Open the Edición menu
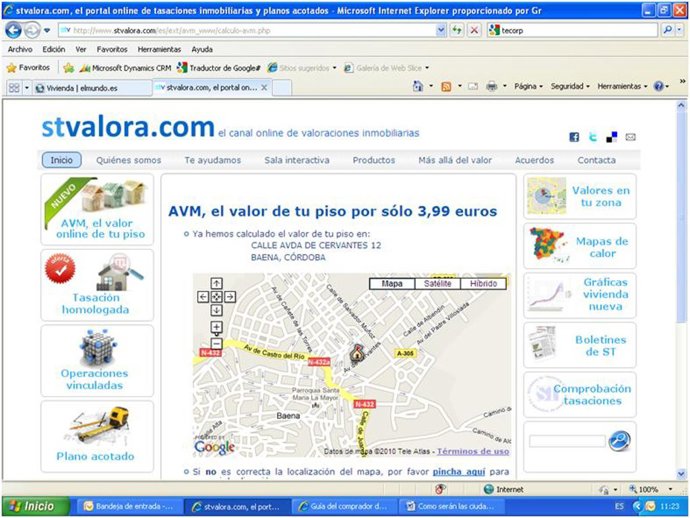Screen dimensions: 690x518 click(x=54, y=49)
